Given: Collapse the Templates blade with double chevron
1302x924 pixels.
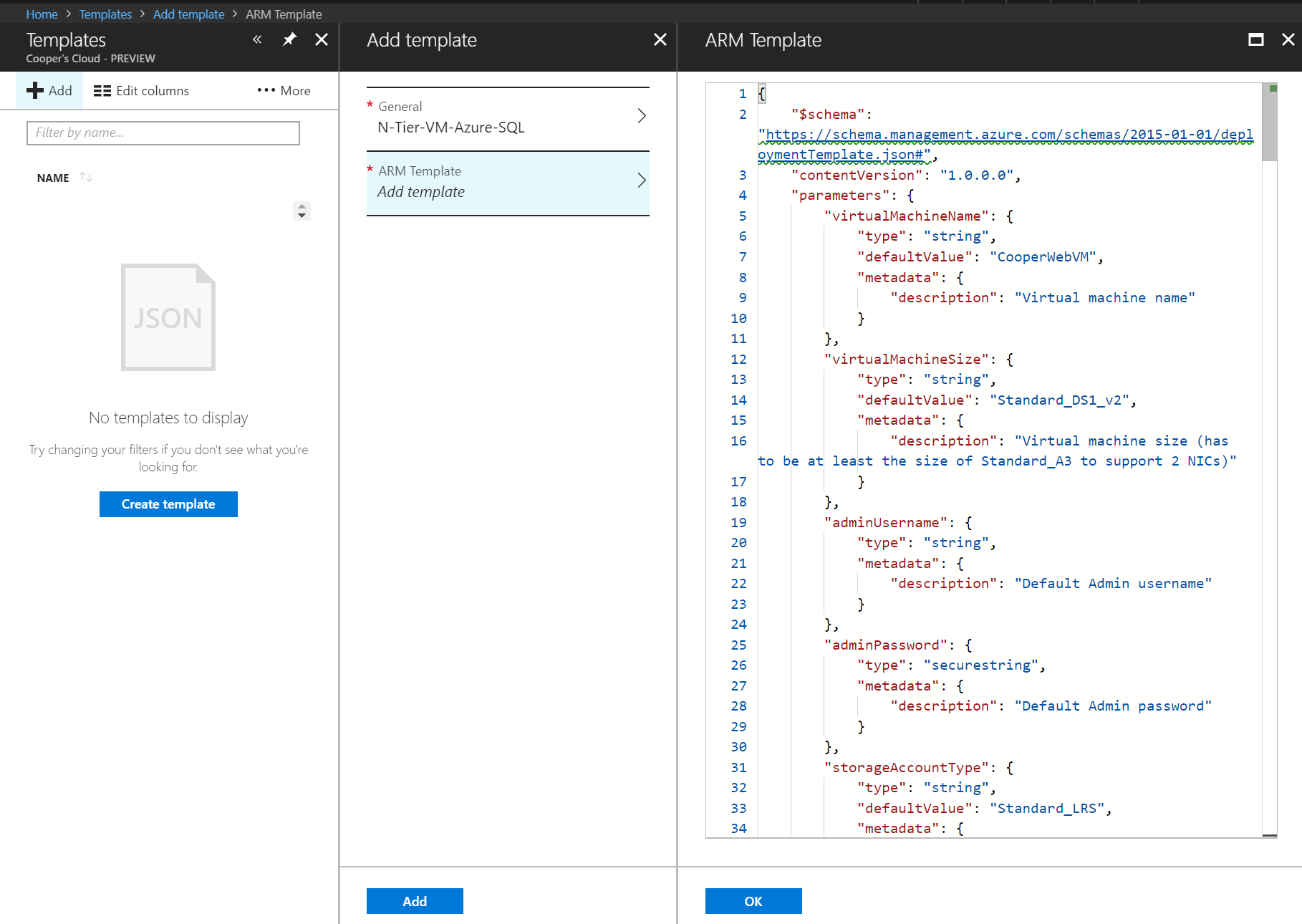Looking at the screenshot, I should [x=257, y=39].
